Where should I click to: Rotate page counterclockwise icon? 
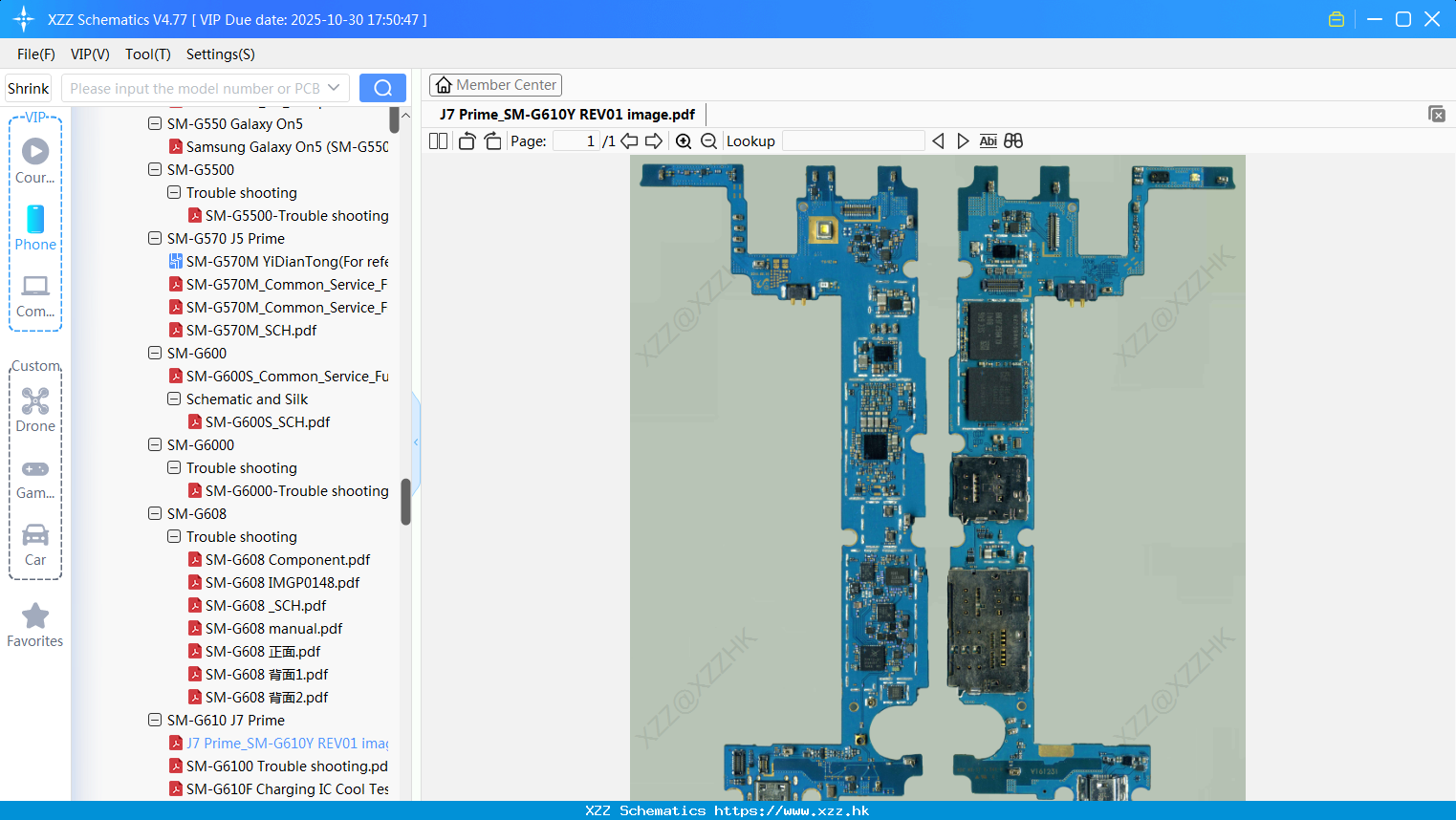[x=467, y=140]
